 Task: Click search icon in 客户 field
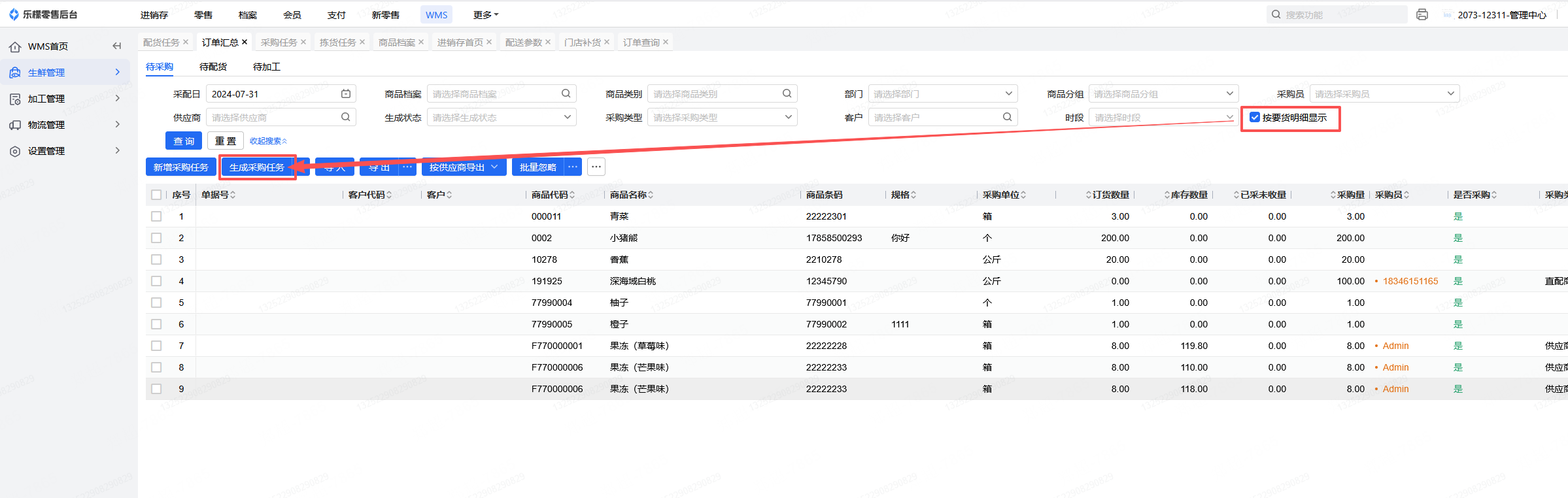(1008, 117)
